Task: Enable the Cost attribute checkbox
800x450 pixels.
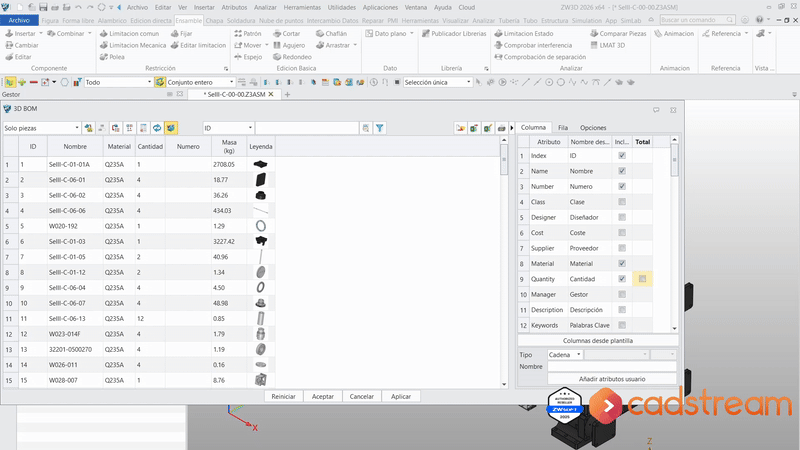Action: pos(622,233)
